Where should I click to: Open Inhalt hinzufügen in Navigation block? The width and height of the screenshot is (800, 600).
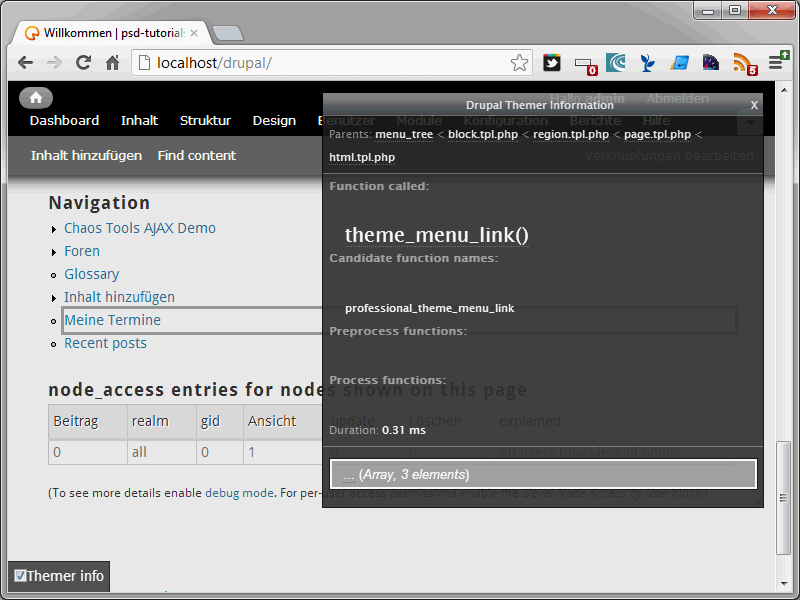pyautogui.click(x=119, y=297)
